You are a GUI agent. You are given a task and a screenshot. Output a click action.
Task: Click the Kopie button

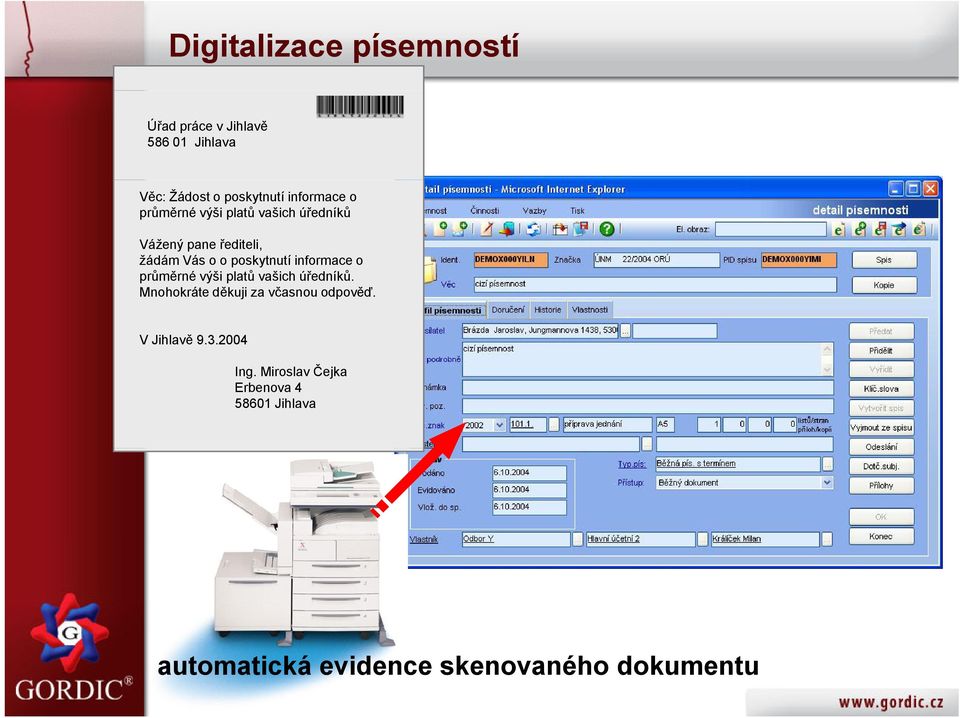[x=884, y=285]
